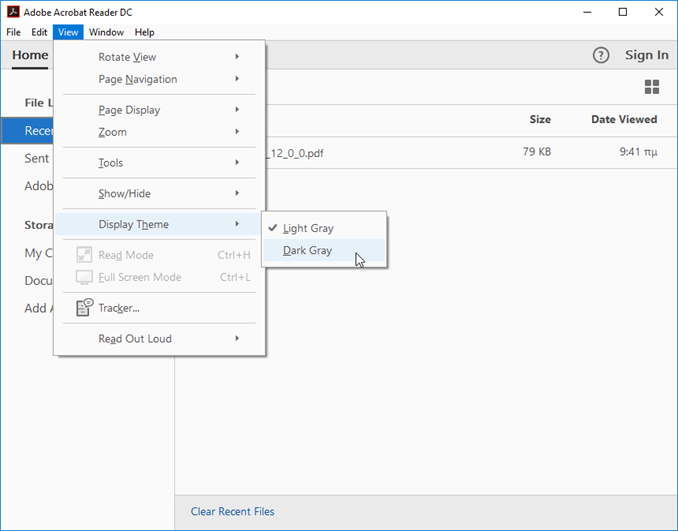
Task: Click the Clear Recent Files link
Action: click(x=233, y=512)
